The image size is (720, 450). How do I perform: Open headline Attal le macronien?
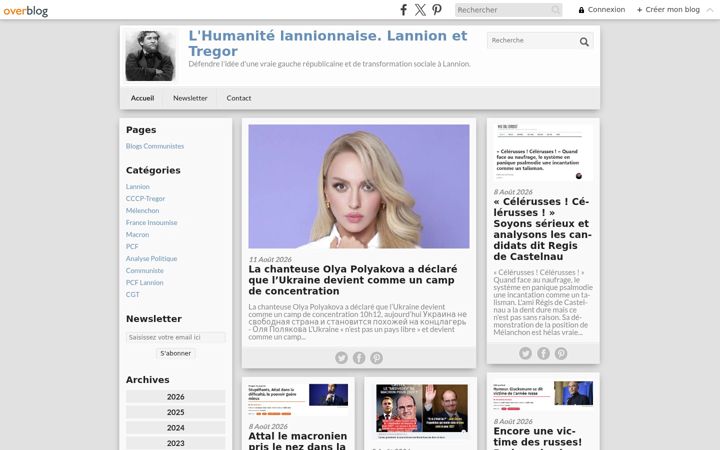298,440
